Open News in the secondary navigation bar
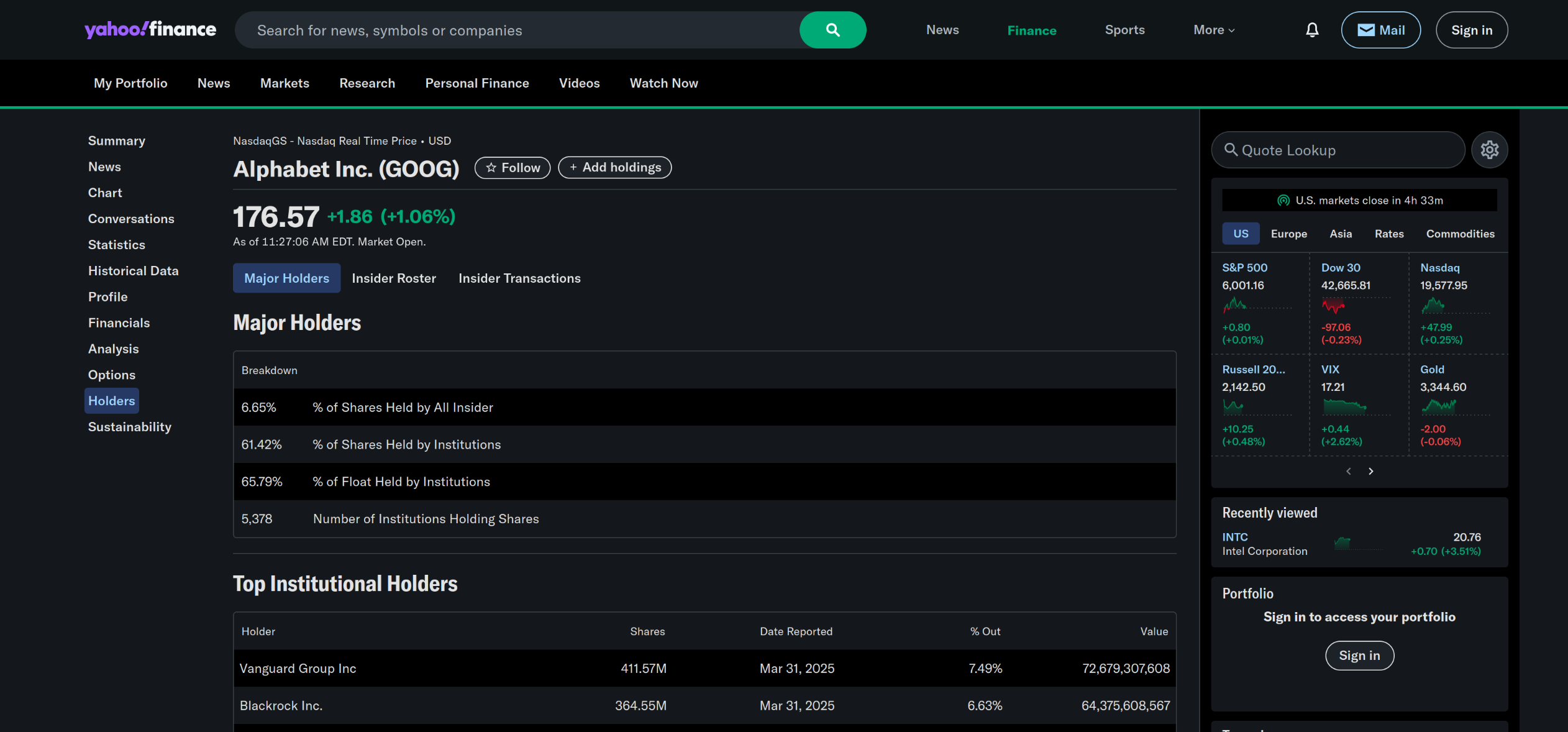 pyautogui.click(x=214, y=83)
